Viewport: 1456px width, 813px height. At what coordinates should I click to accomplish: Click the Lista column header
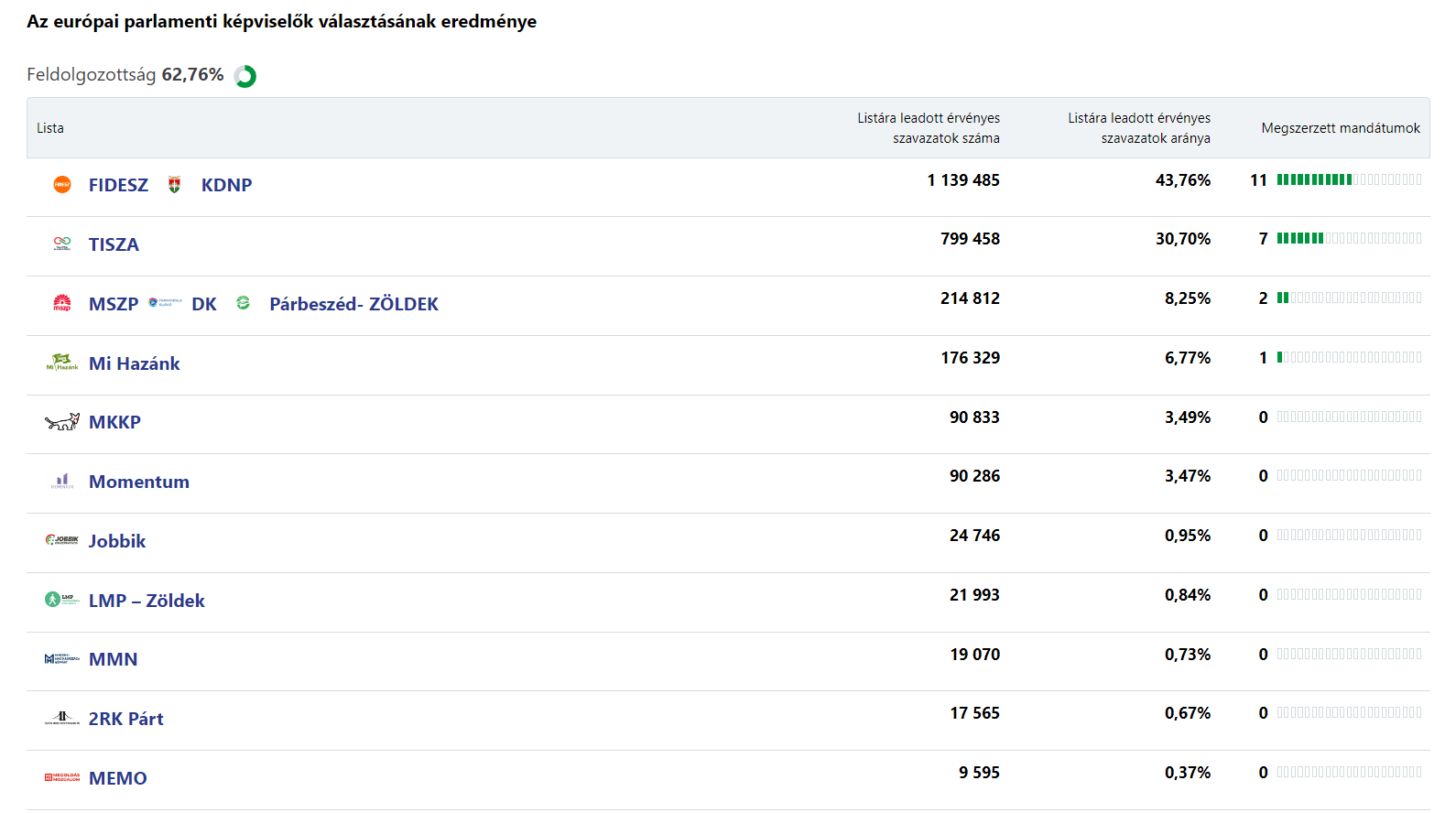(50, 128)
